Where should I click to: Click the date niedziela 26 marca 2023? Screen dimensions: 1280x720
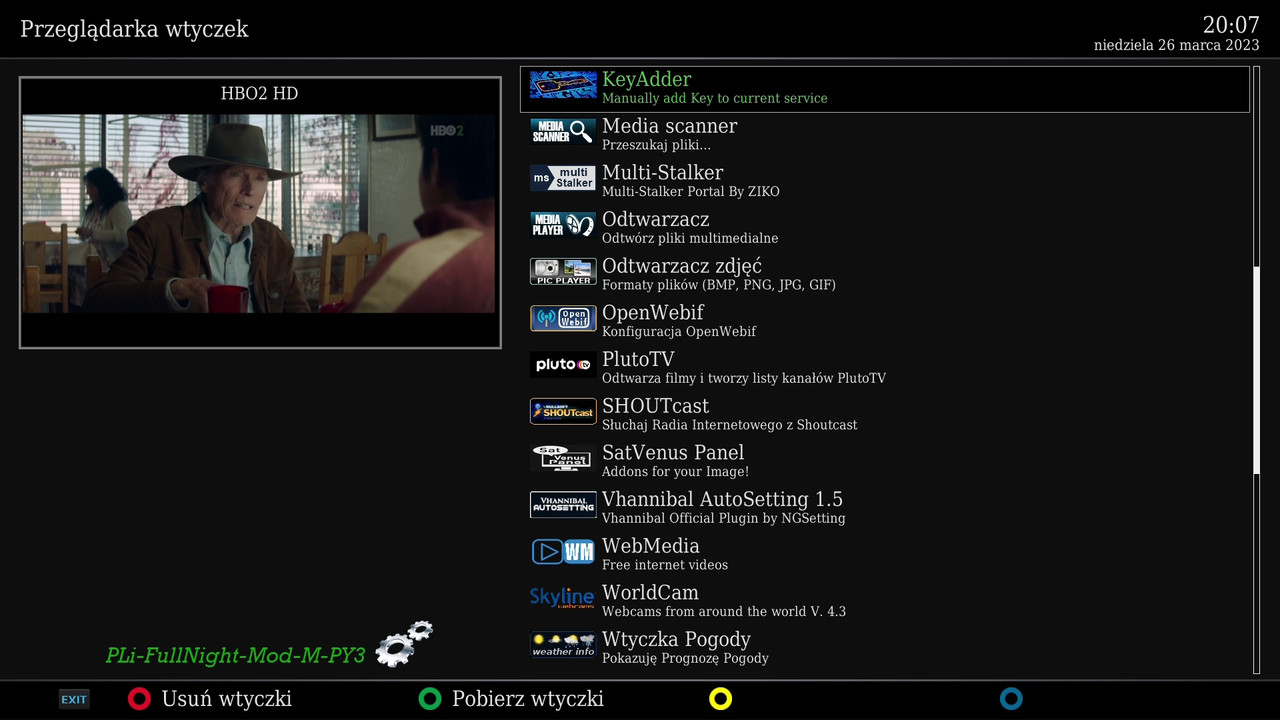tap(1177, 45)
